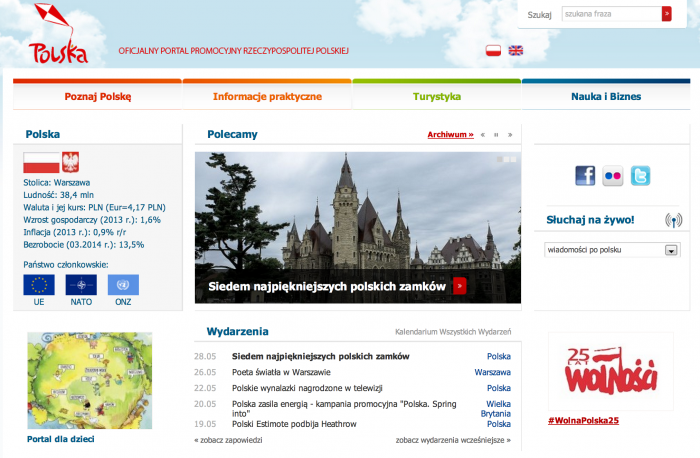Open the Nauka i Biznes tab
Screen dimensions: 700x458
pos(606,96)
